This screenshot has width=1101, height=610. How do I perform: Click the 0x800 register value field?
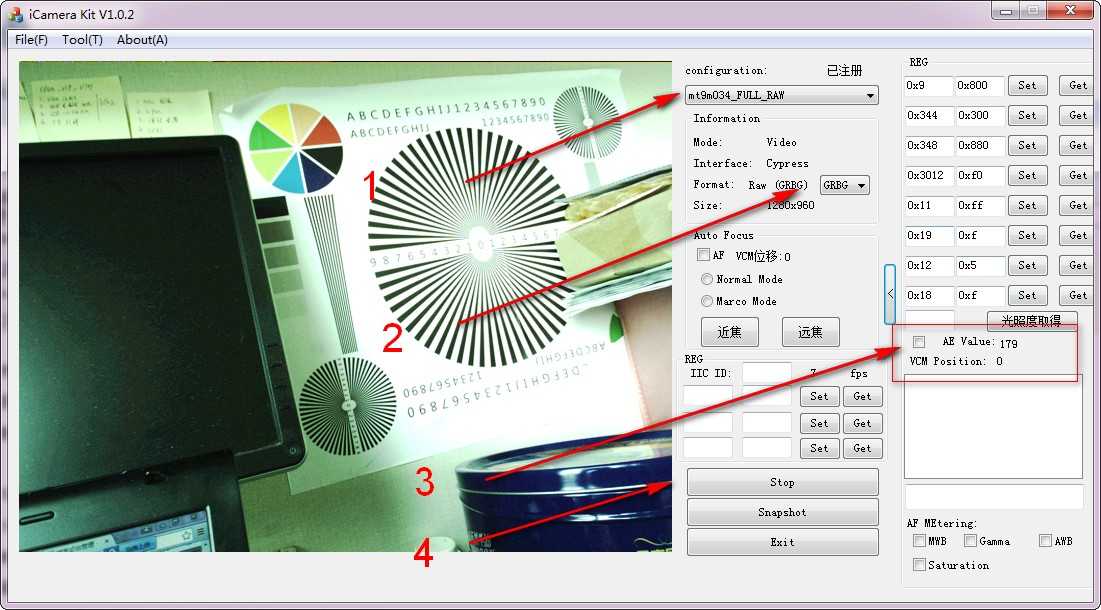pyautogui.click(x=980, y=86)
